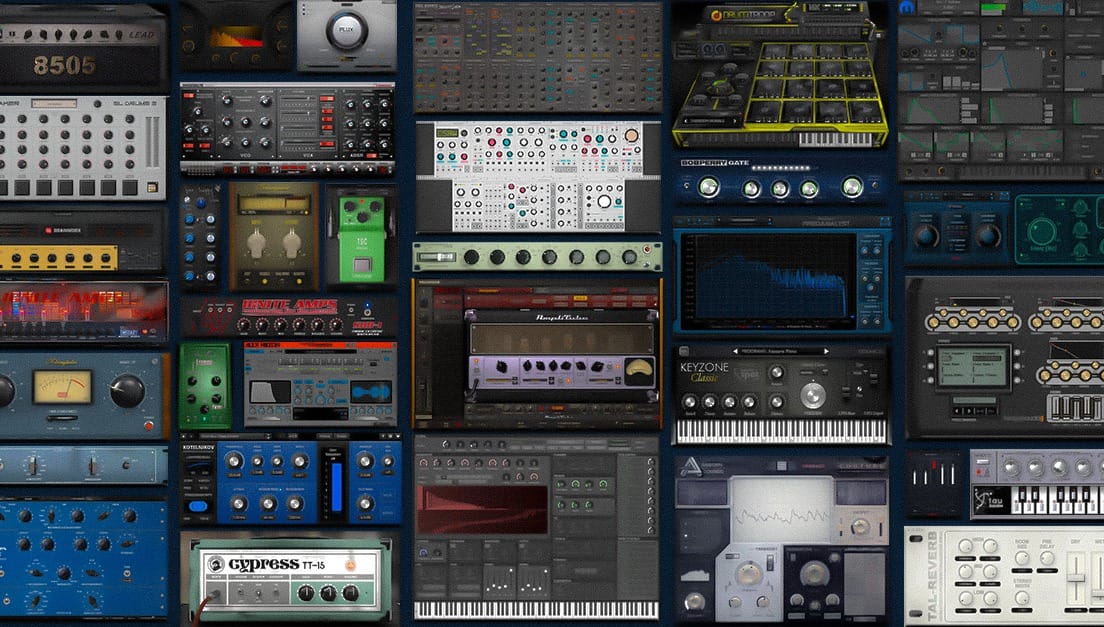Click the leftmost green knob on Boberry Gate
1104x627 pixels.
pyautogui.click(x=708, y=187)
